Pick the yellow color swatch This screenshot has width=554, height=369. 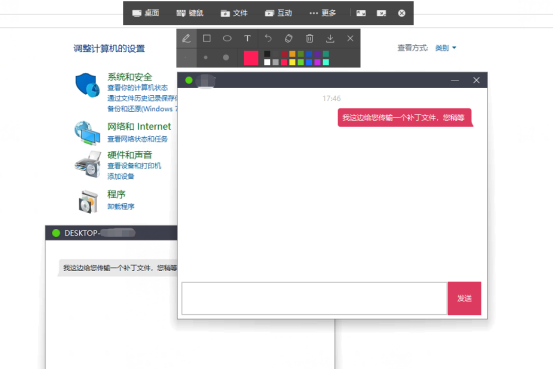[292, 62]
